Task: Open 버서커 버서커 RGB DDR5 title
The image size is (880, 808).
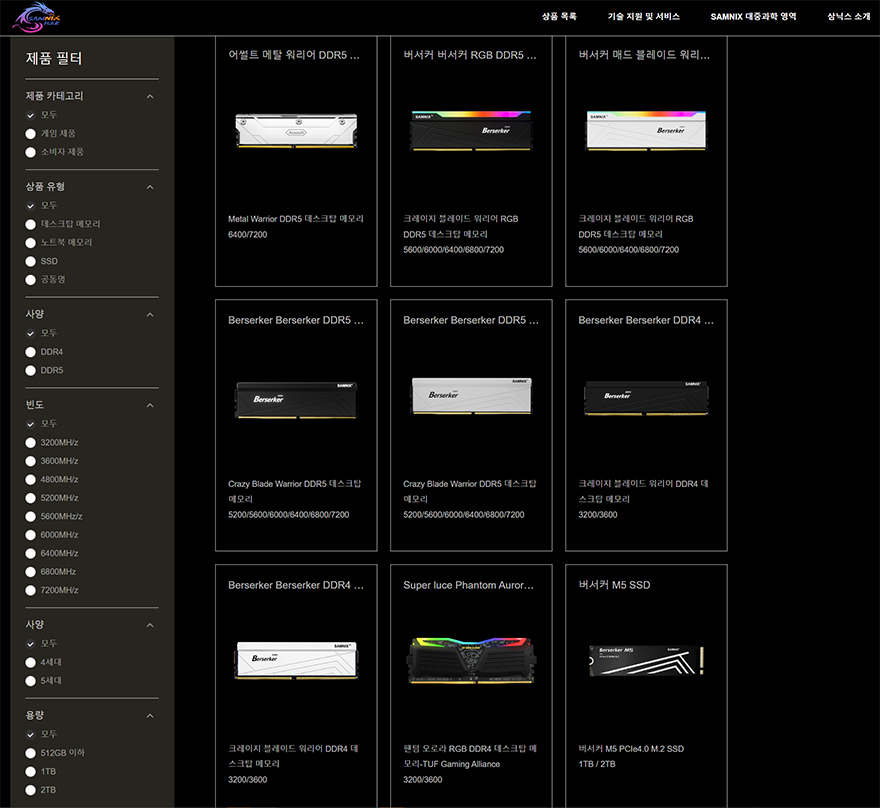Action: 470,55
